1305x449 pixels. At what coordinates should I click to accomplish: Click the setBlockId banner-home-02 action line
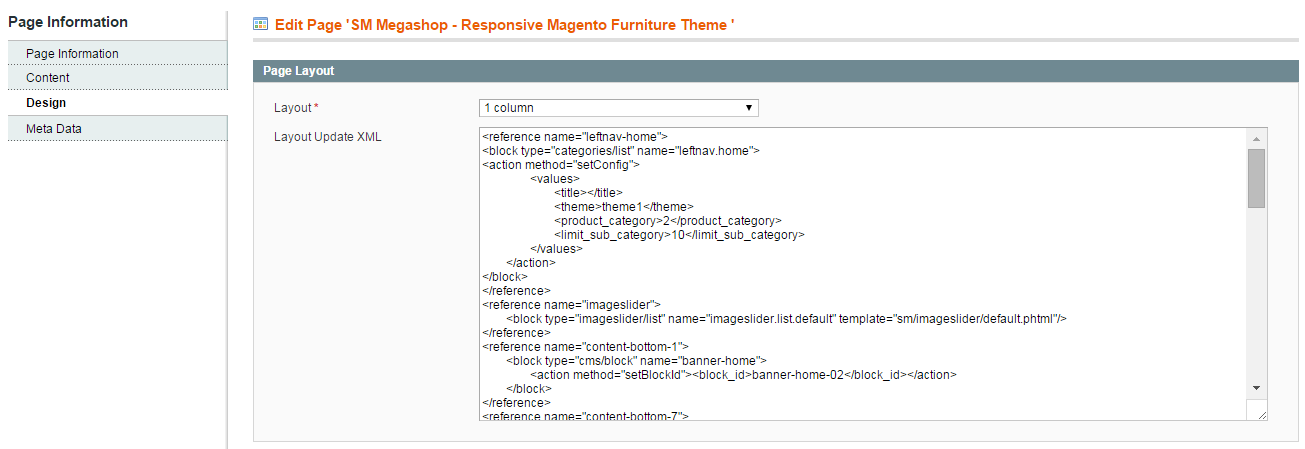tap(743, 375)
